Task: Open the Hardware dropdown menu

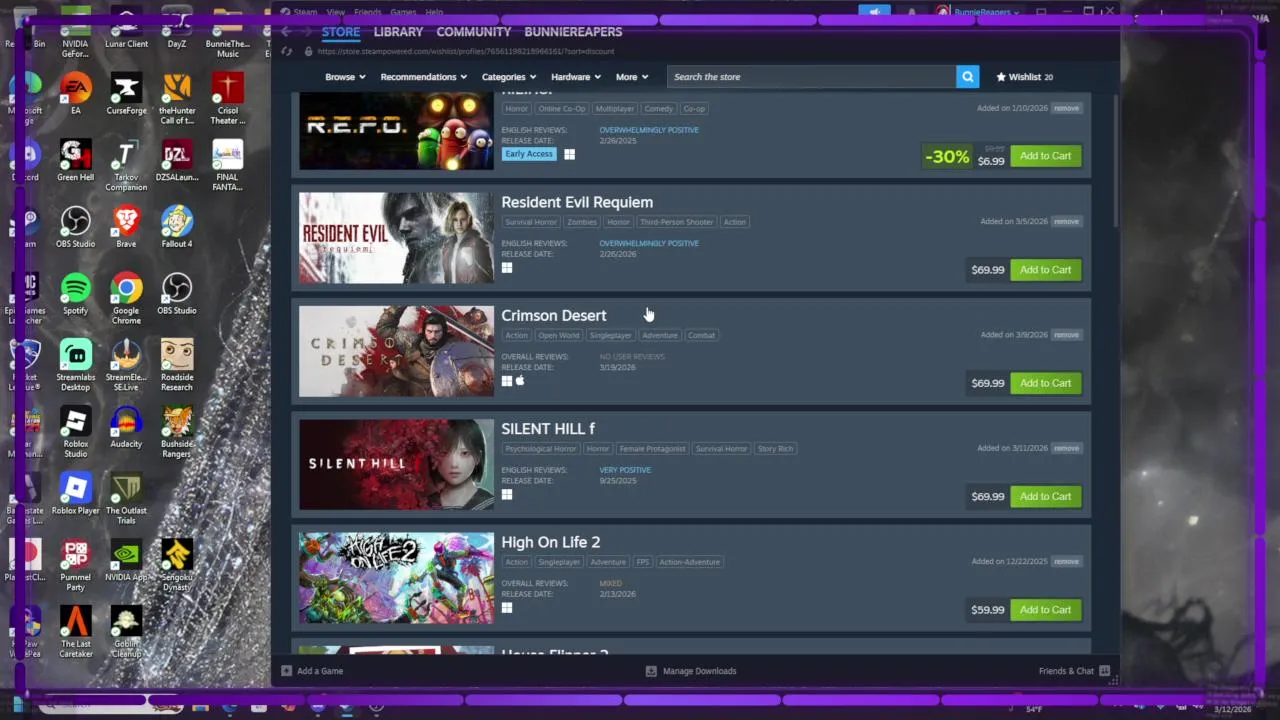Action: tap(576, 77)
